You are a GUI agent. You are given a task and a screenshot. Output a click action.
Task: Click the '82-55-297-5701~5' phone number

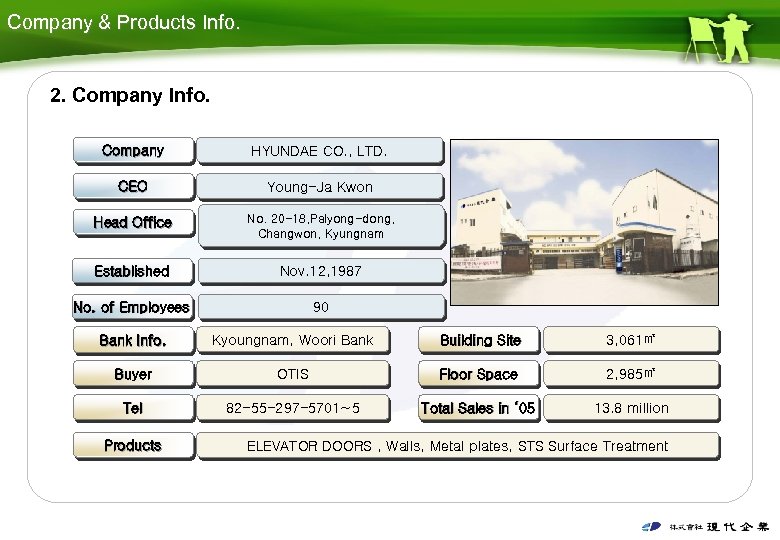293,408
